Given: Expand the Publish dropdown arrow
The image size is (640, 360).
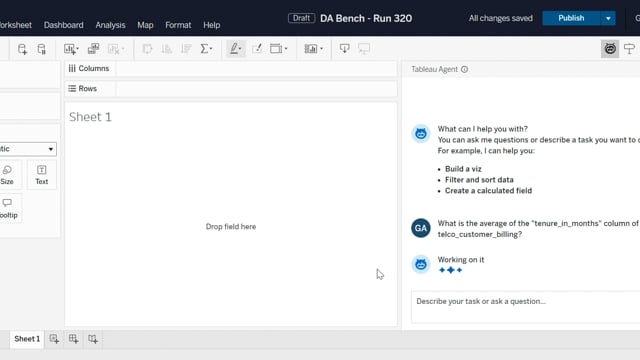Looking at the screenshot, I should click(608, 18).
